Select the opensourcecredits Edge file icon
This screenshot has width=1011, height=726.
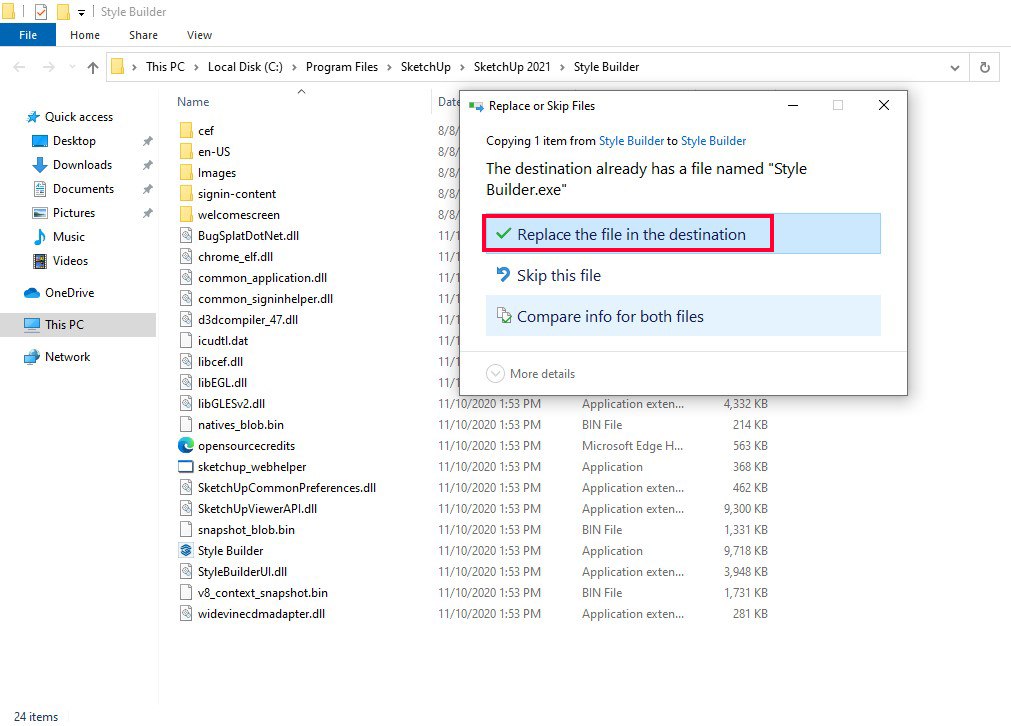(186, 446)
